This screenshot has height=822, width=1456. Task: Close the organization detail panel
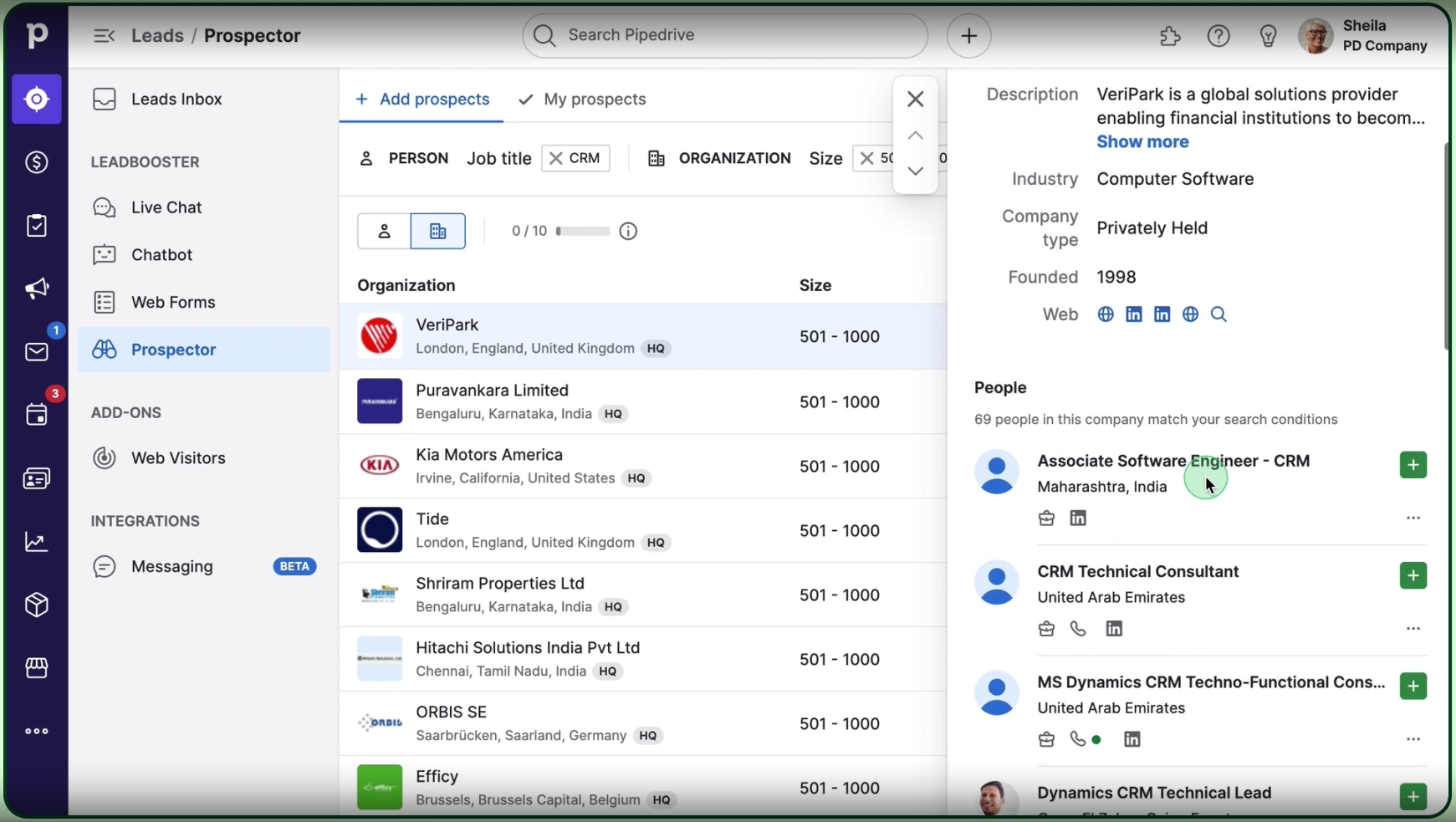pos(916,100)
